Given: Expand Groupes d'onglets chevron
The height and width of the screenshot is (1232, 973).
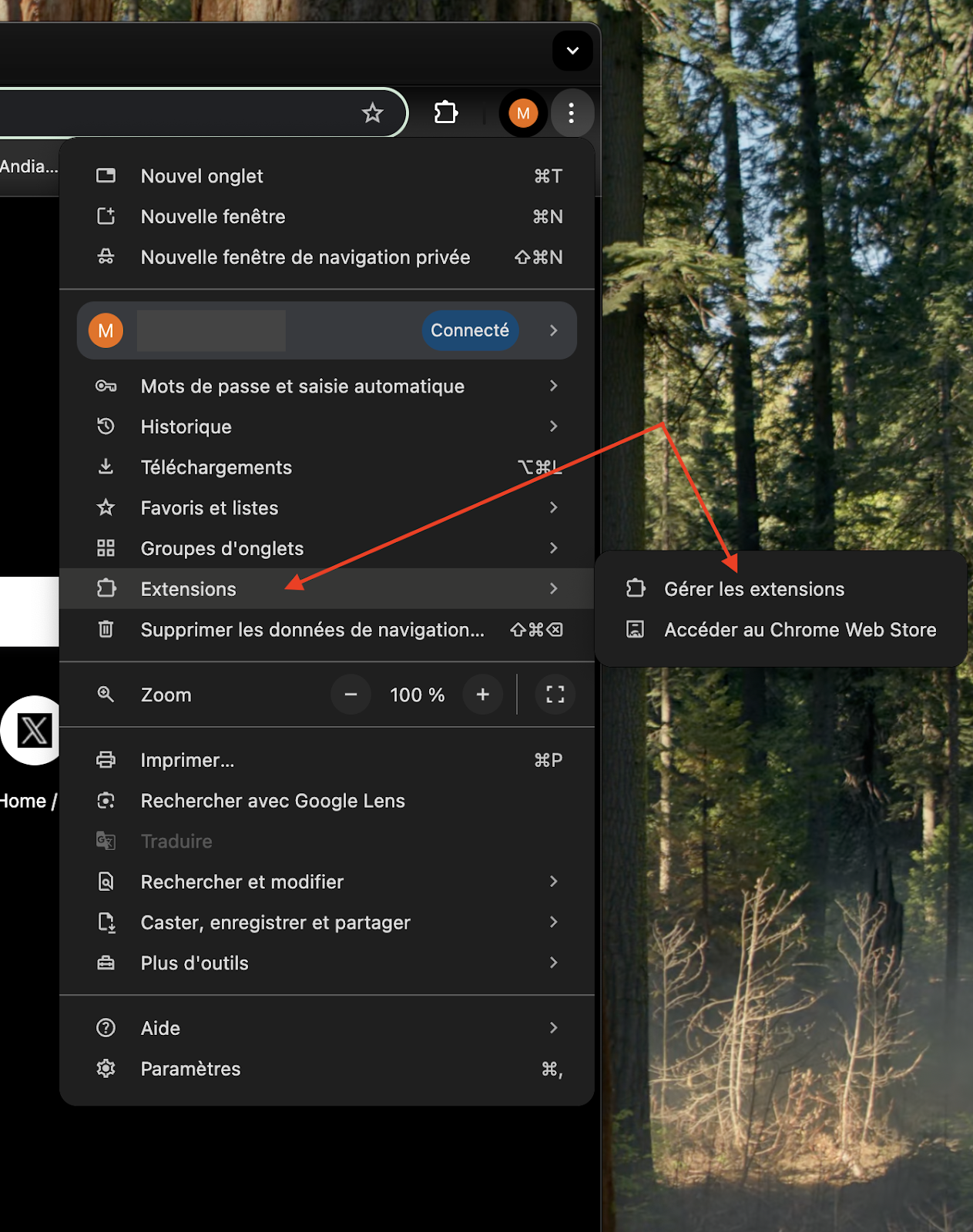Looking at the screenshot, I should (553, 548).
